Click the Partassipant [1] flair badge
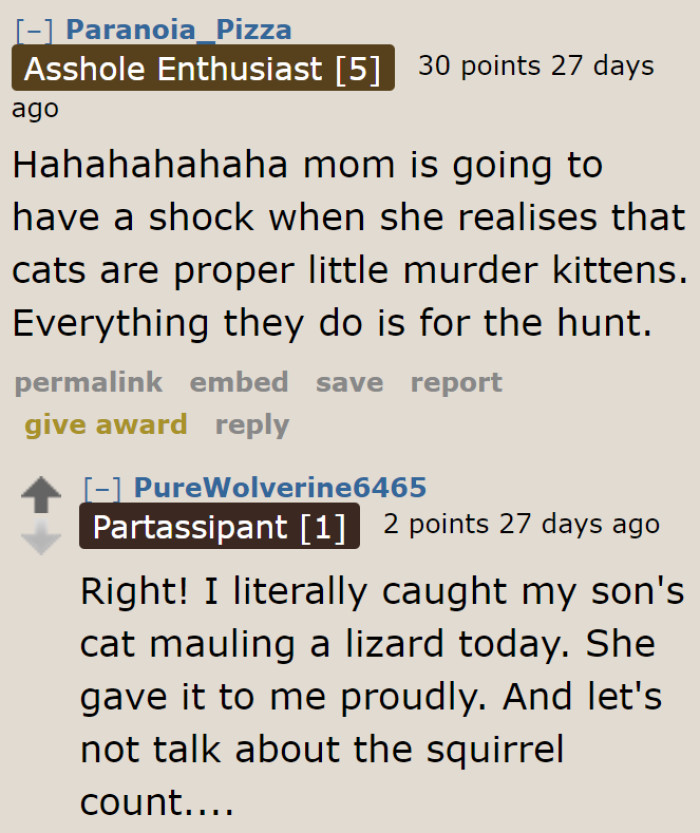 coord(218,526)
